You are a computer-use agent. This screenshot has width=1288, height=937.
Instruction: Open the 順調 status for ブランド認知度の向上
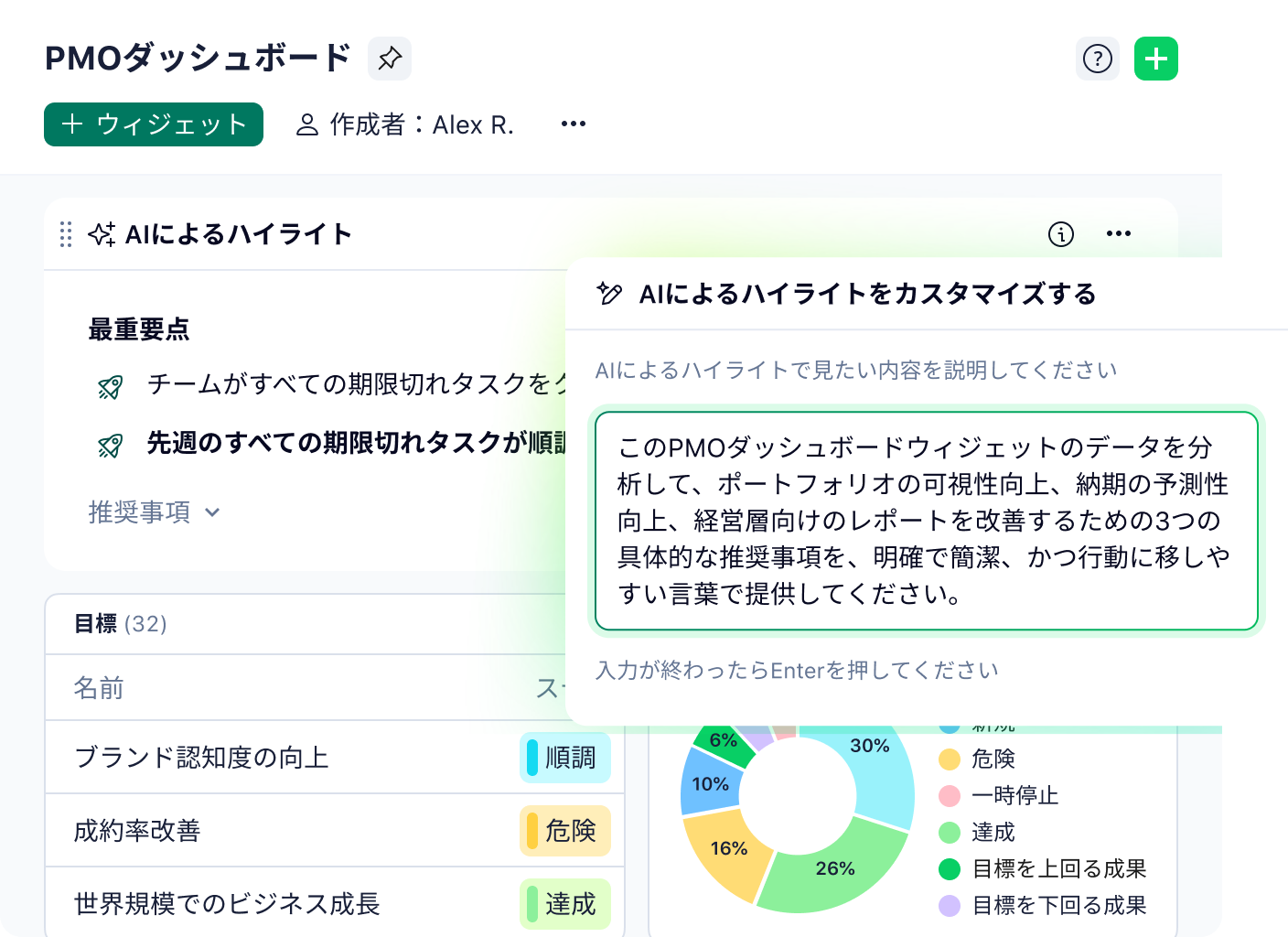[564, 758]
